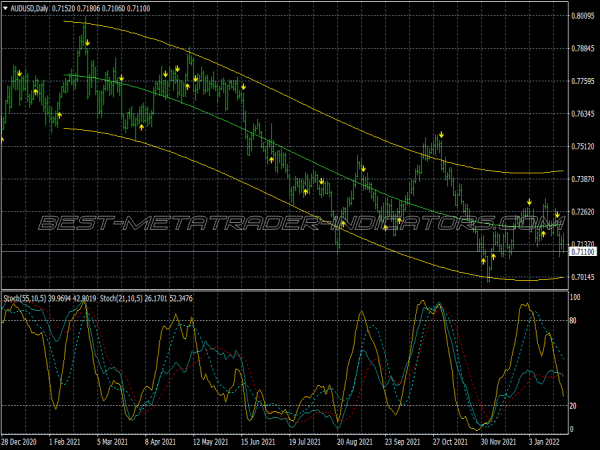The height and width of the screenshot is (450, 600).
Task: Click the stochastic scale level 20
Action: coord(574,406)
